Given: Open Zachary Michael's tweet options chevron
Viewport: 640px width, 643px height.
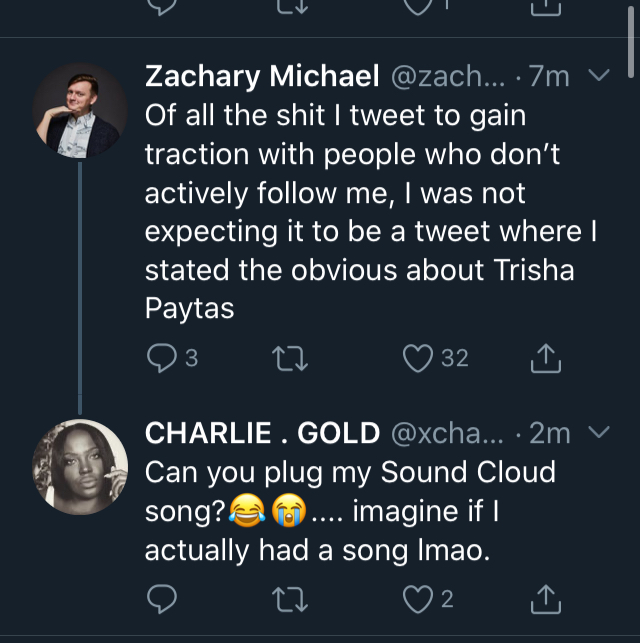Looking at the screenshot, I should click(x=599, y=75).
